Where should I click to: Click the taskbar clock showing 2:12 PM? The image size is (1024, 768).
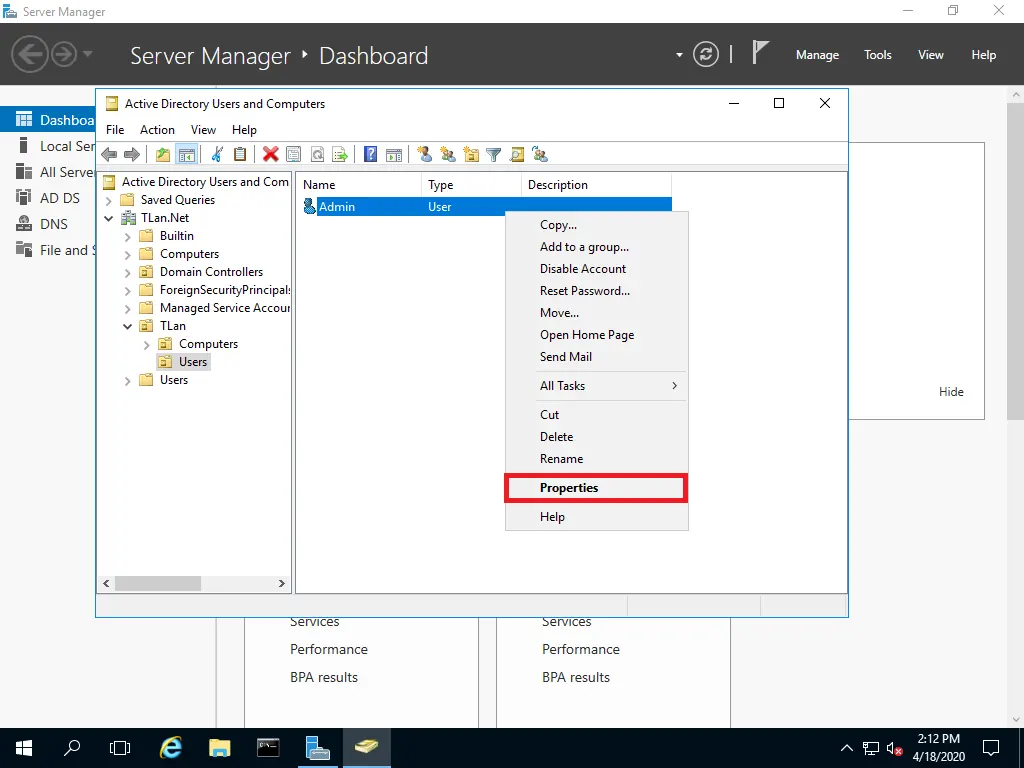(x=938, y=748)
